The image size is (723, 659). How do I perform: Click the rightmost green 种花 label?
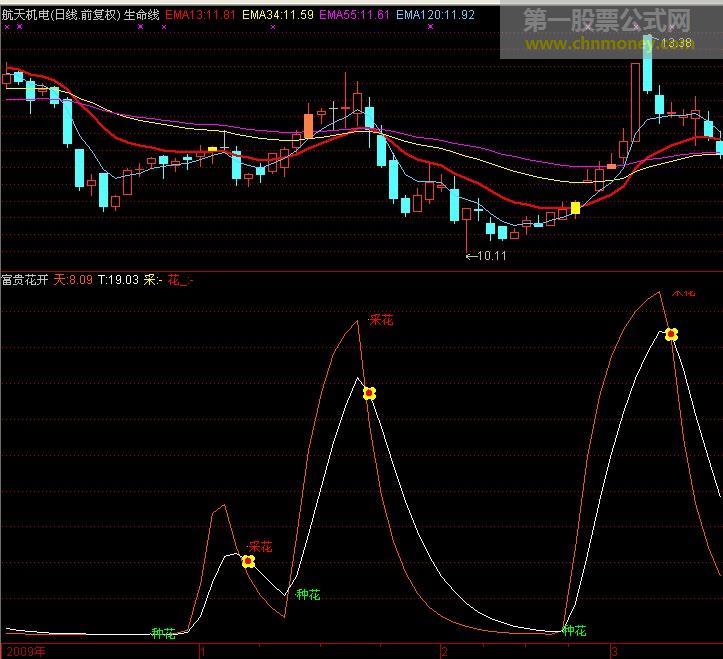click(x=575, y=630)
